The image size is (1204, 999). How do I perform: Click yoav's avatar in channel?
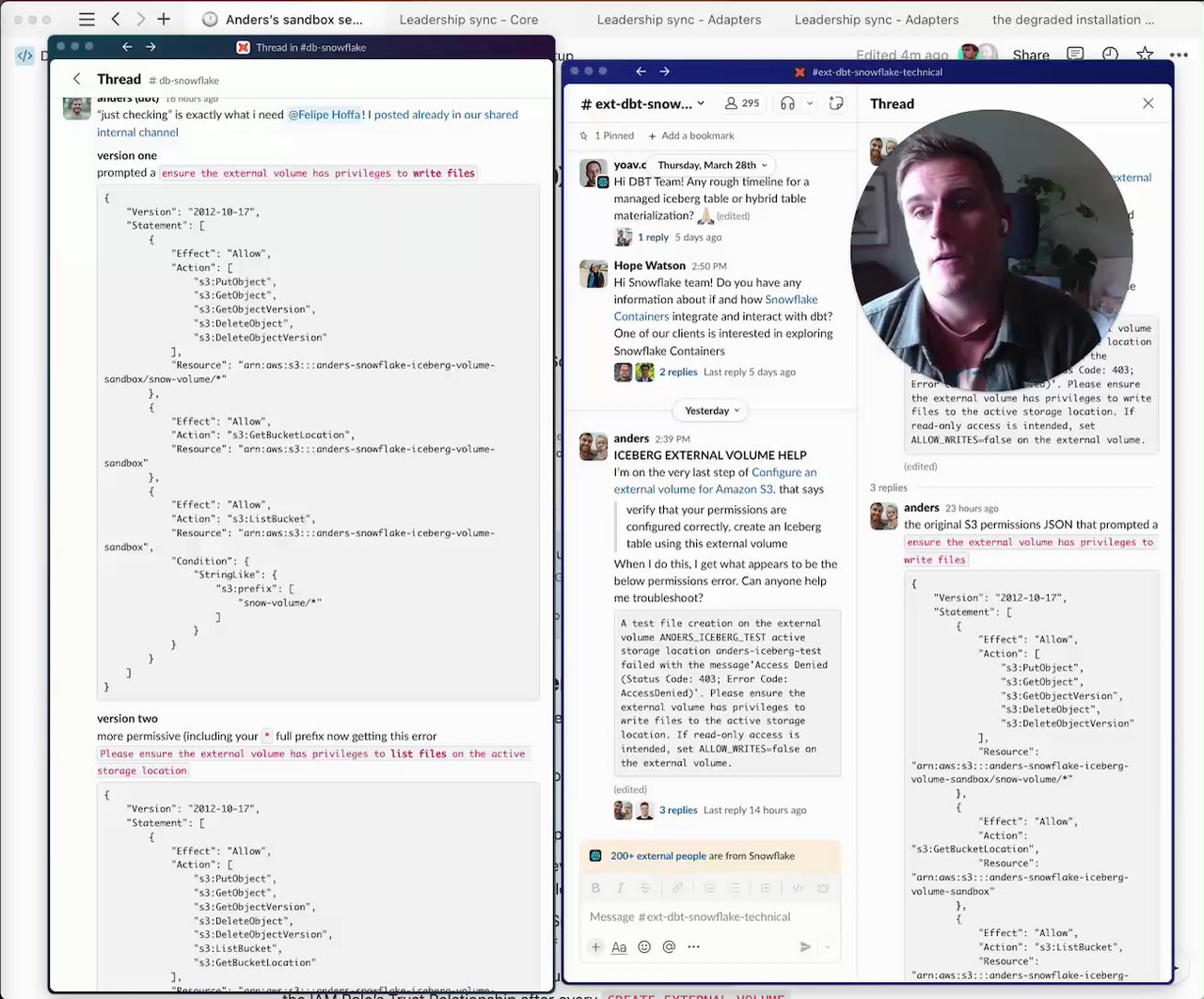pyautogui.click(x=594, y=173)
